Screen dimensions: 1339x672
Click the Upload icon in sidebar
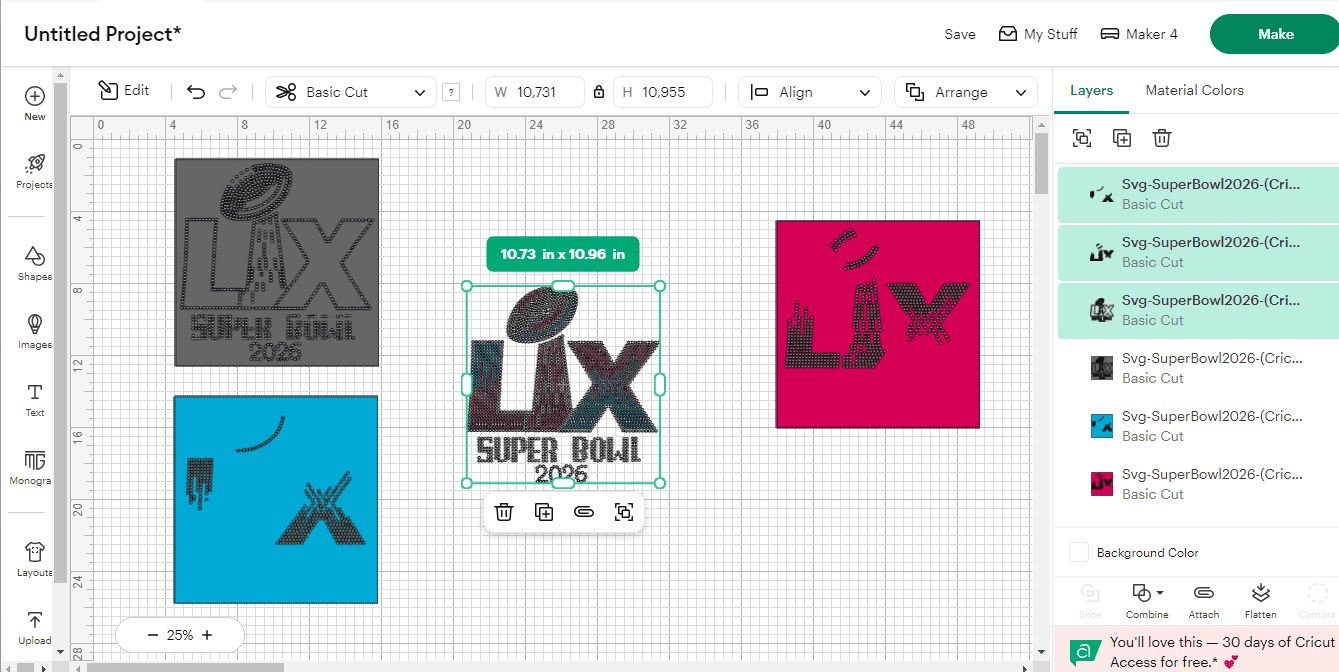34,620
